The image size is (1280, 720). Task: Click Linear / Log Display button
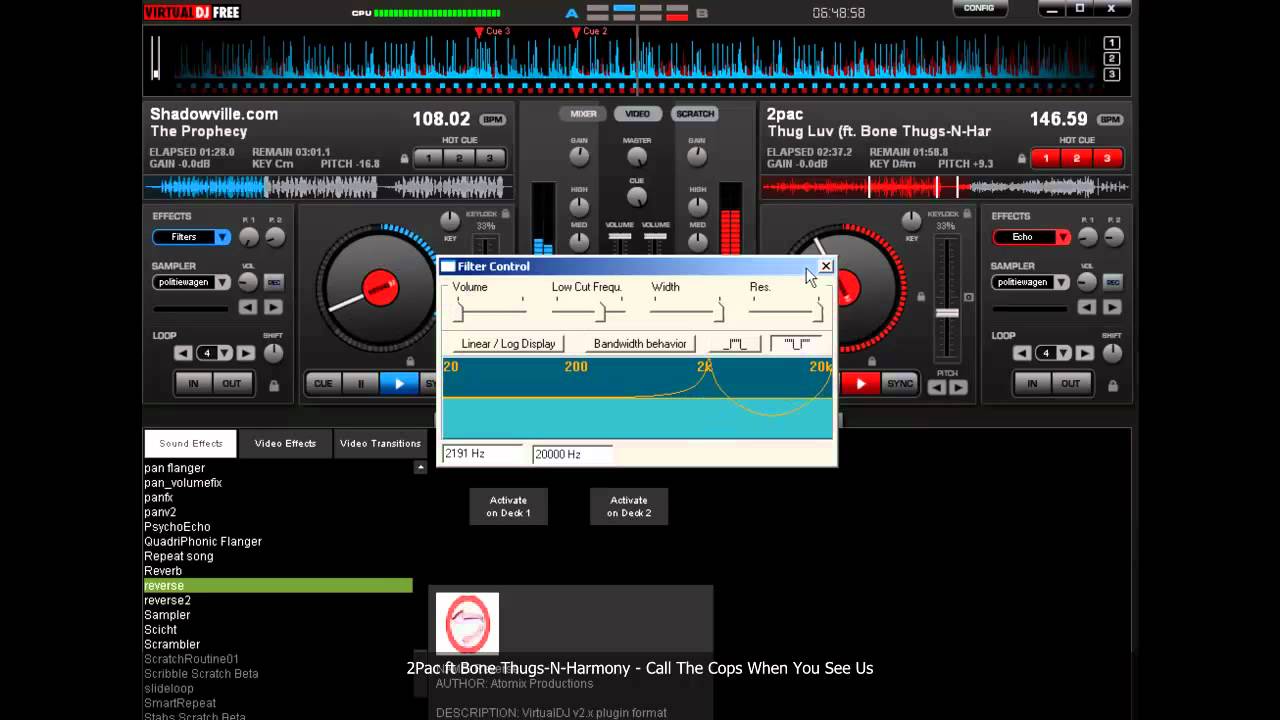(x=508, y=343)
